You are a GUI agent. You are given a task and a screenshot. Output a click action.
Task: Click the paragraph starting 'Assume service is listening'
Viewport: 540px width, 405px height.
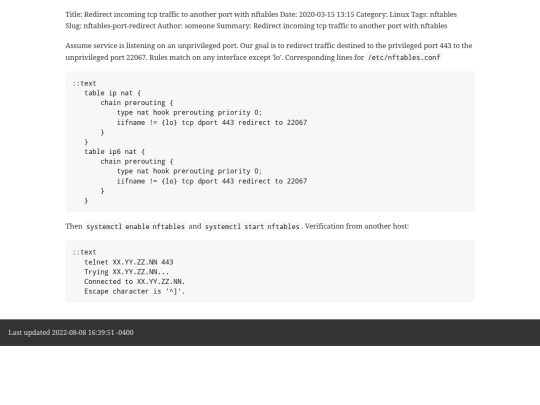pyautogui.click(x=269, y=52)
